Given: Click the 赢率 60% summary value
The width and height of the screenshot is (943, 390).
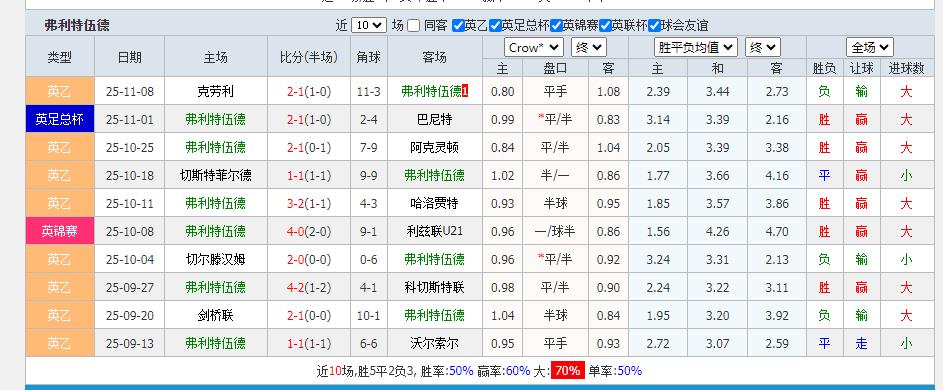Looking at the screenshot, I should [x=517, y=371].
